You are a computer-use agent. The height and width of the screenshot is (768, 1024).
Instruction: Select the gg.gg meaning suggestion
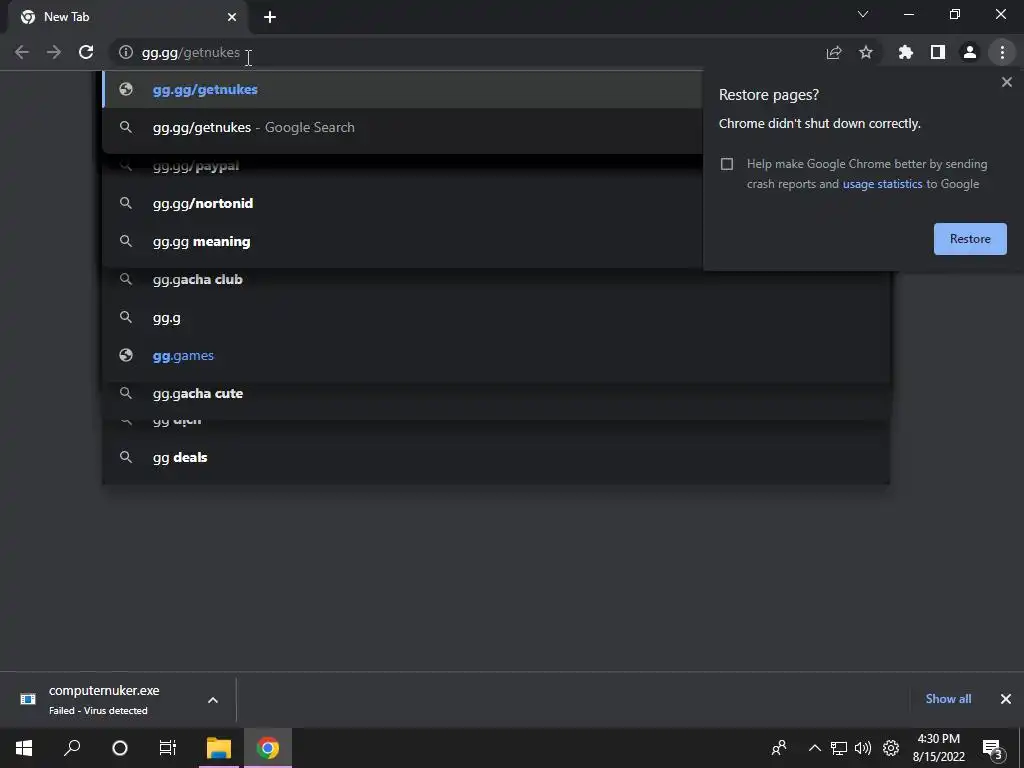tap(402, 242)
